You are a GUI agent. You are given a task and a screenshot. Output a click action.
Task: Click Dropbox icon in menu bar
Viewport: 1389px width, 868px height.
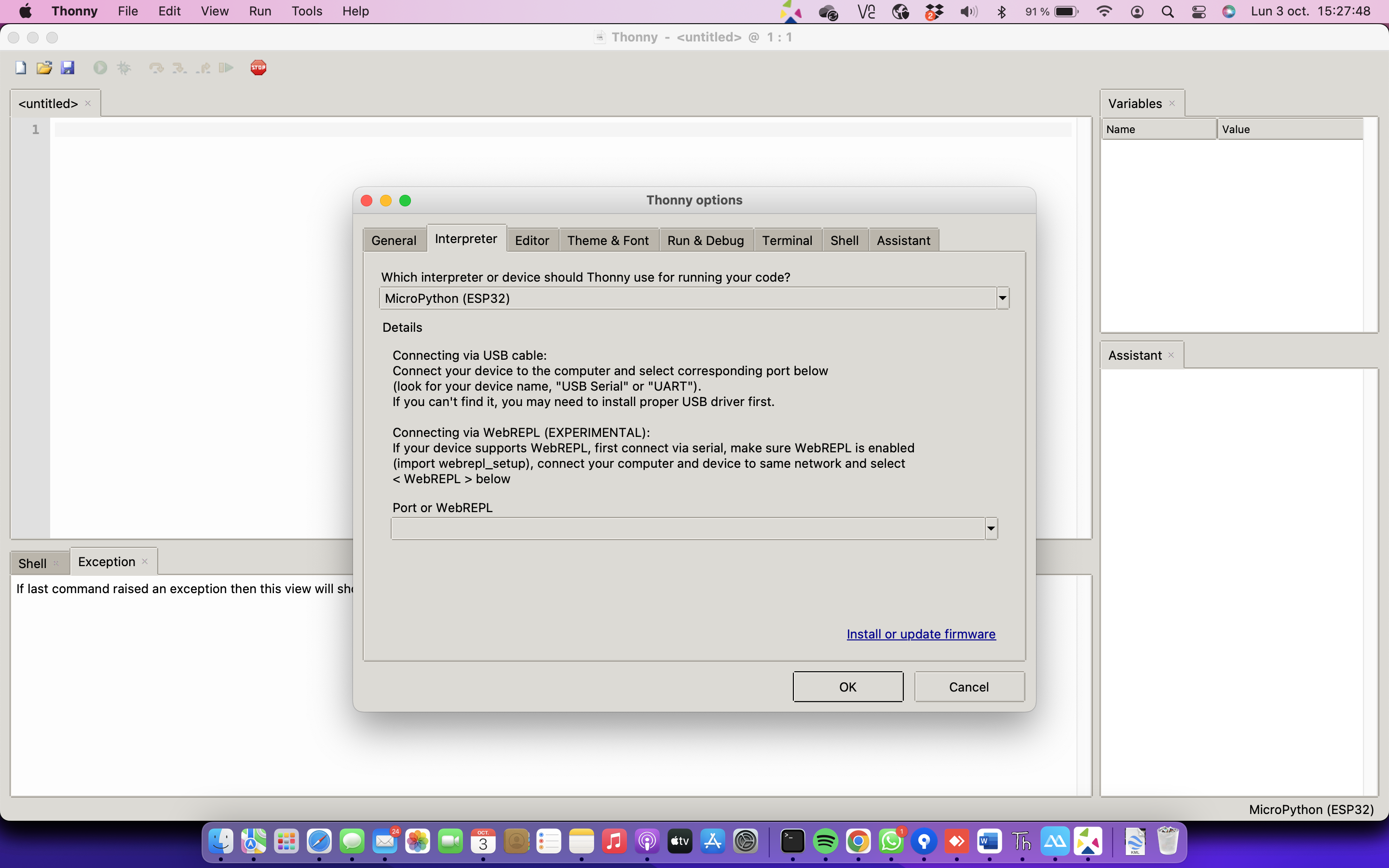click(x=934, y=12)
